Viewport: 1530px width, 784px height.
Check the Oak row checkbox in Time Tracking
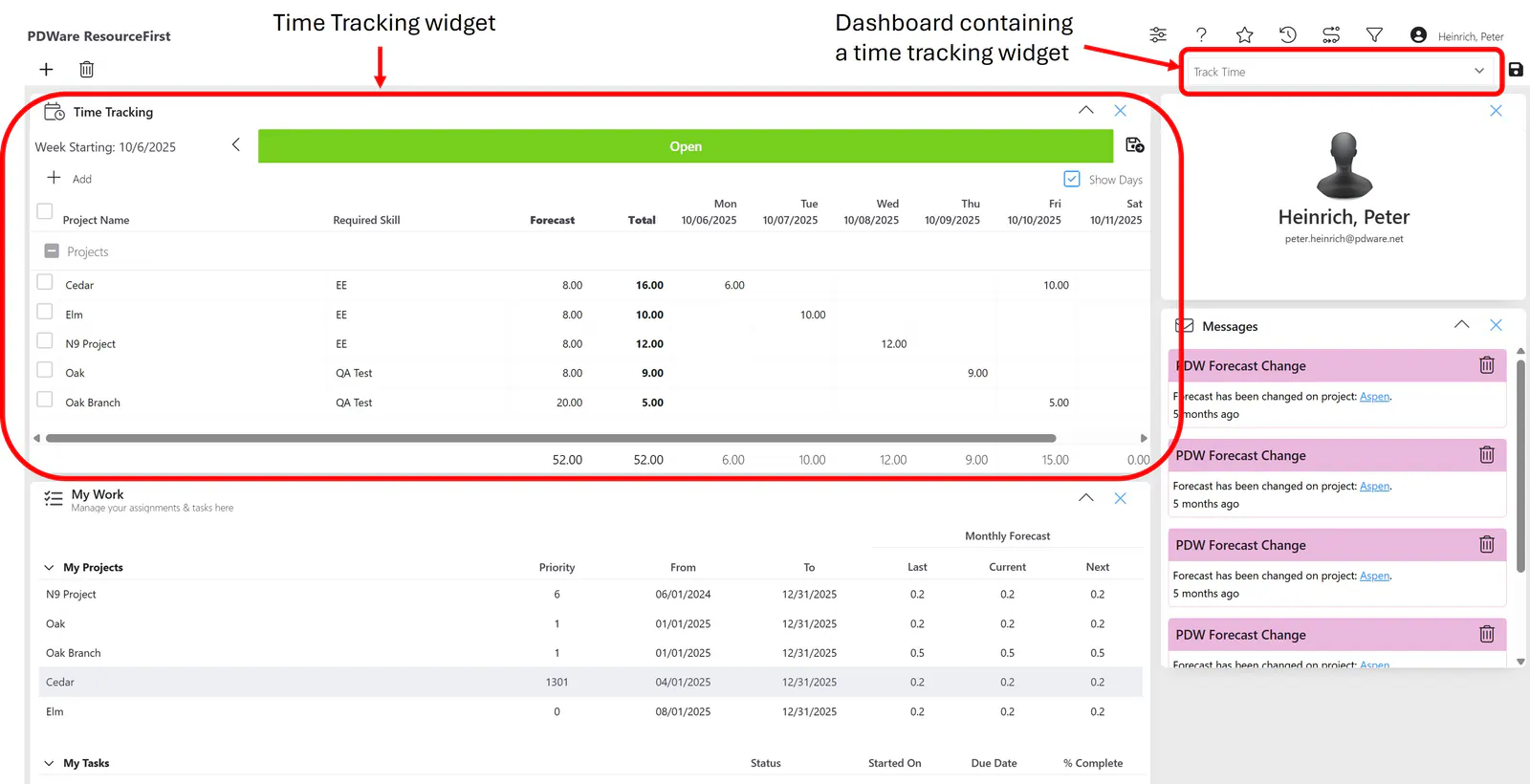pos(44,370)
